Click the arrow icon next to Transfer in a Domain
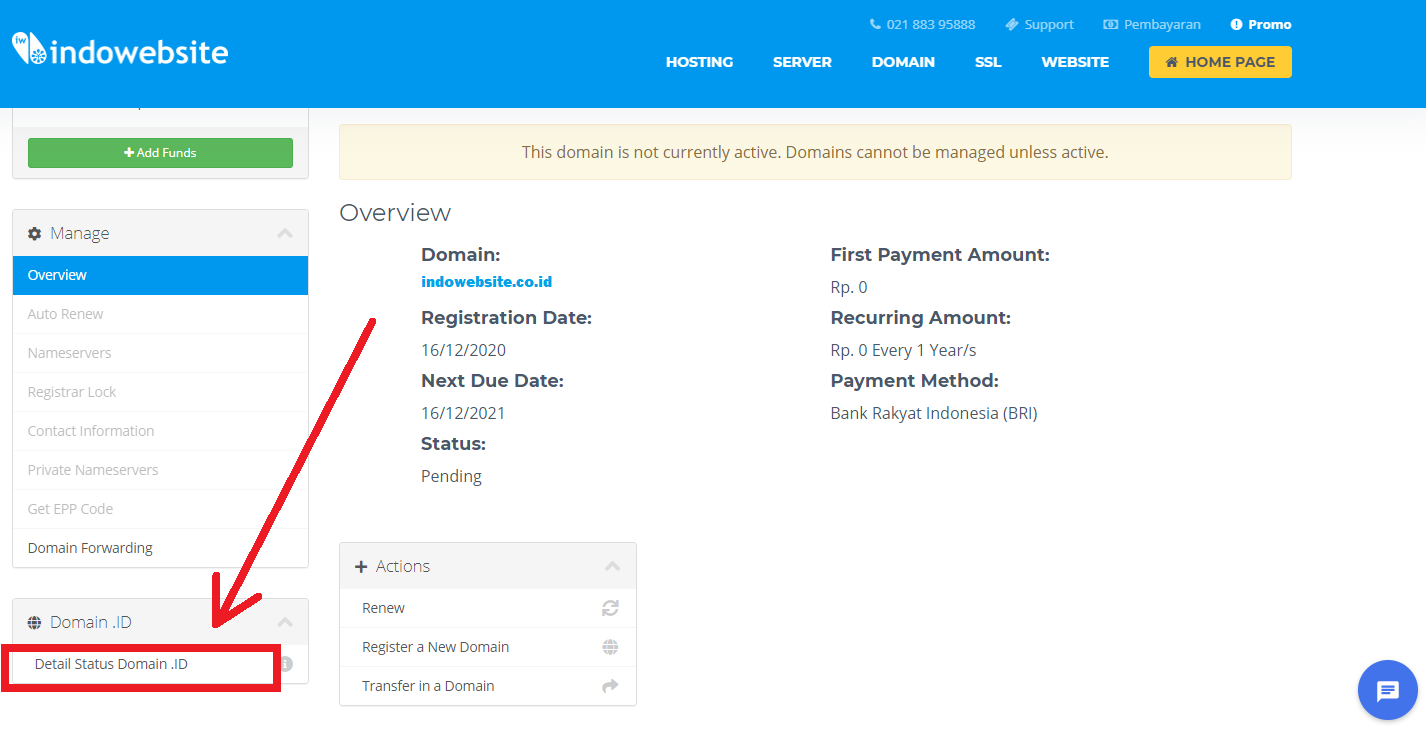 609,686
